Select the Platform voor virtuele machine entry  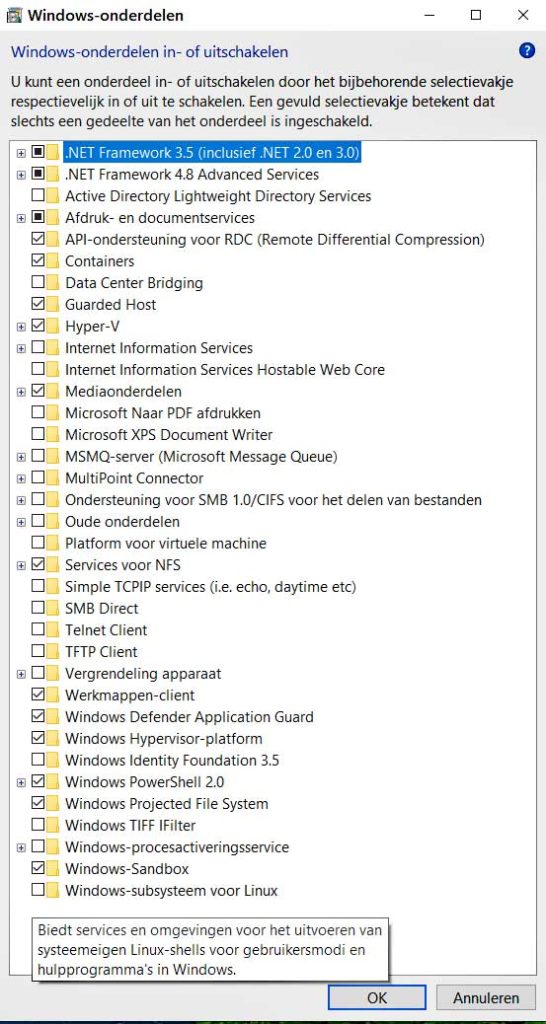click(x=166, y=543)
